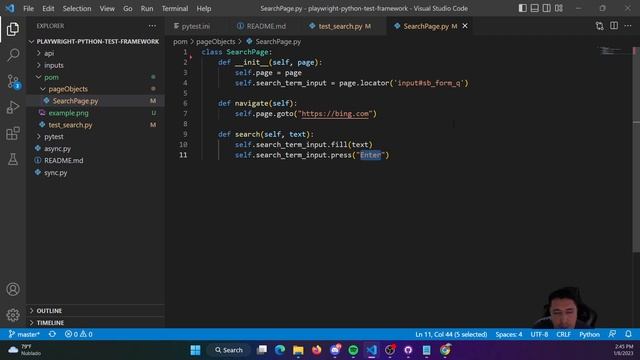640x360 pixels.
Task: Expand the pytest folder
Action: [95, 137]
